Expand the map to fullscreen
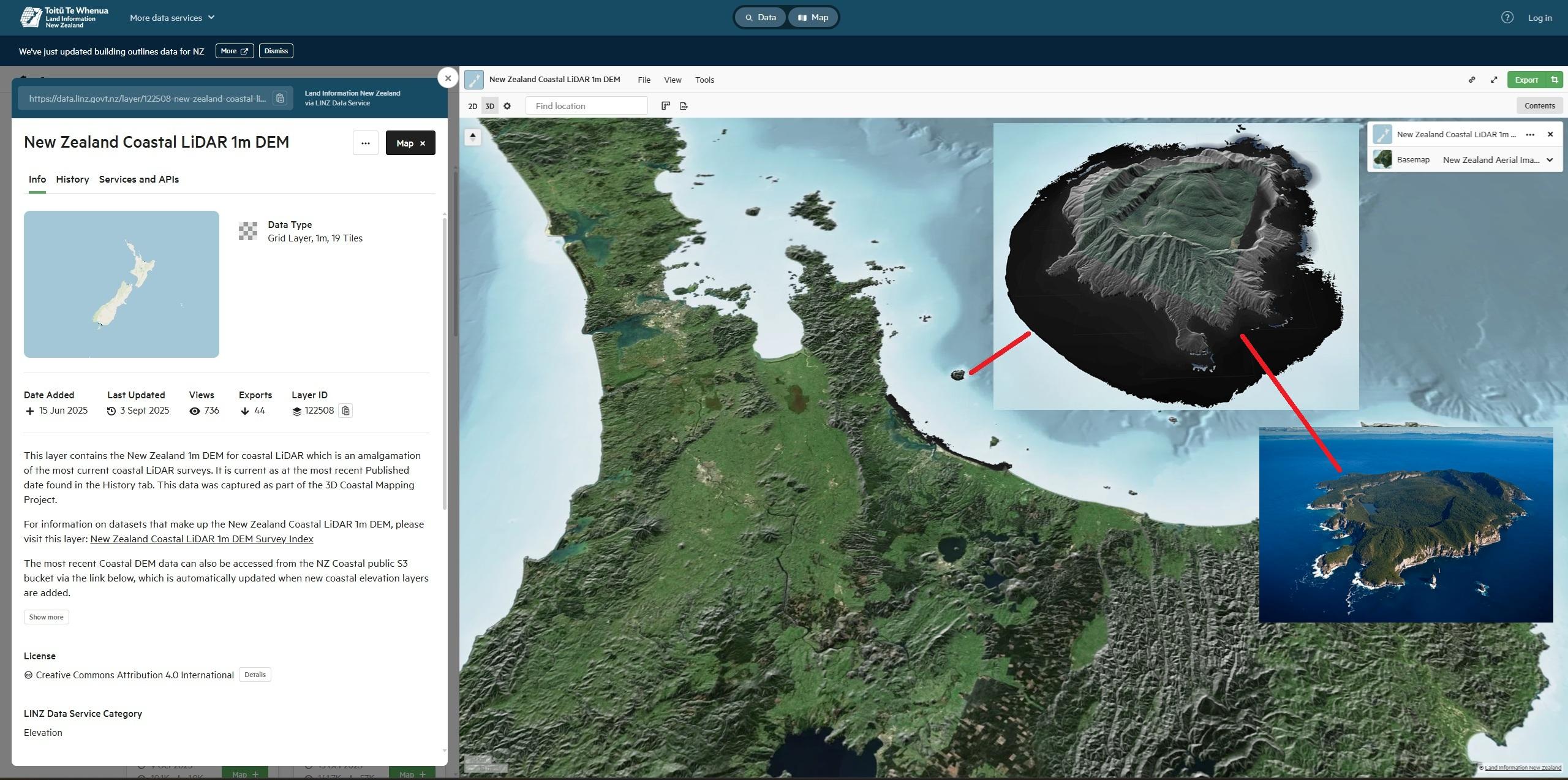The image size is (1568, 780). [x=1494, y=80]
